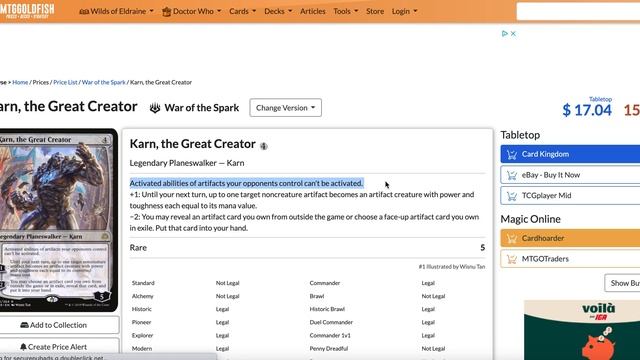Click '#1 Illustrated by Wisnu Tan' text
The height and width of the screenshot is (360, 640).
[x=452, y=267]
